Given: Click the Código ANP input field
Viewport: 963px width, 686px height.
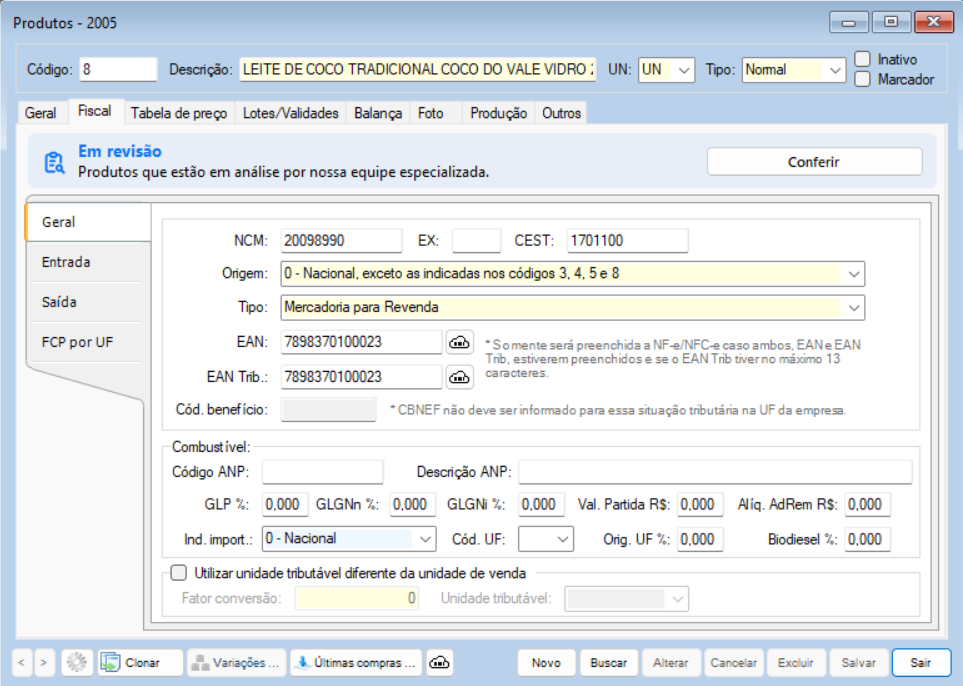Looking at the screenshot, I should coord(322,472).
